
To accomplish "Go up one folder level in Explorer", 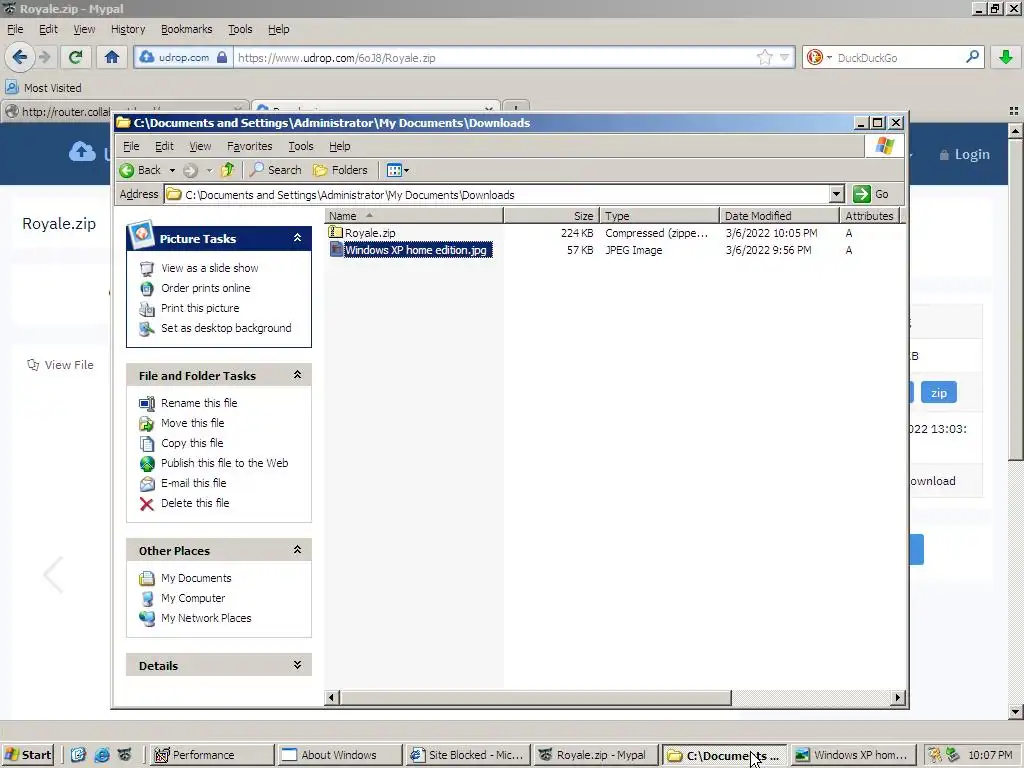I will click(x=227, y=170).
